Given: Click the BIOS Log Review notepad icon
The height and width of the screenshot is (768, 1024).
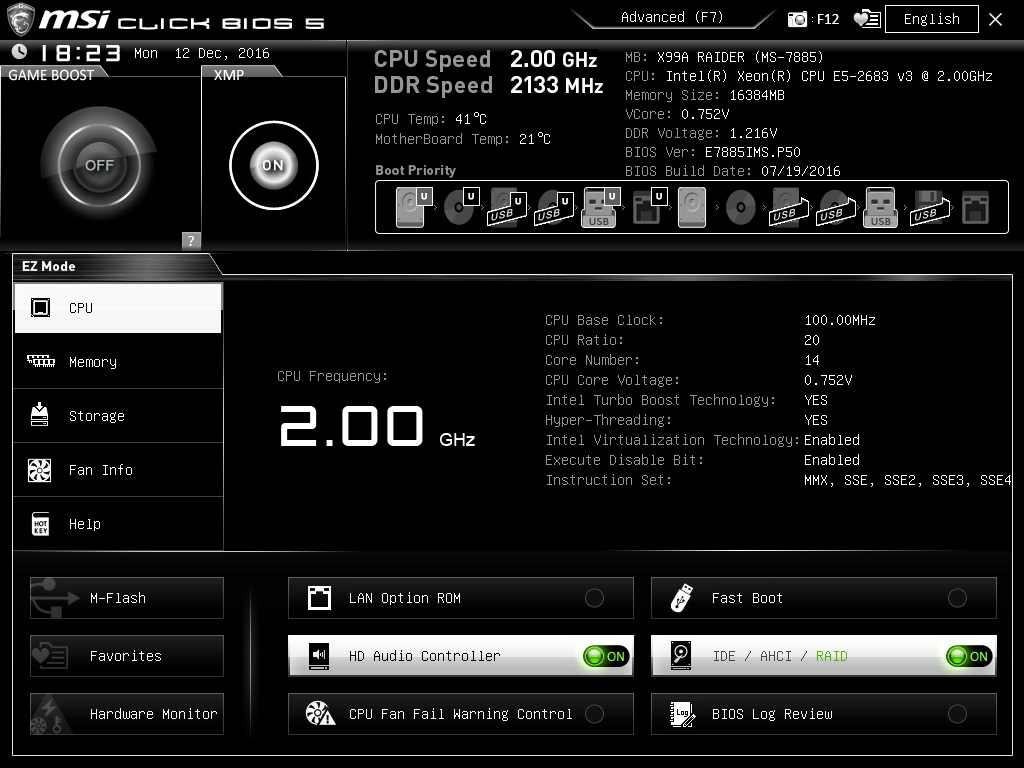Looking at the screenshot, I should pos(682,714).
